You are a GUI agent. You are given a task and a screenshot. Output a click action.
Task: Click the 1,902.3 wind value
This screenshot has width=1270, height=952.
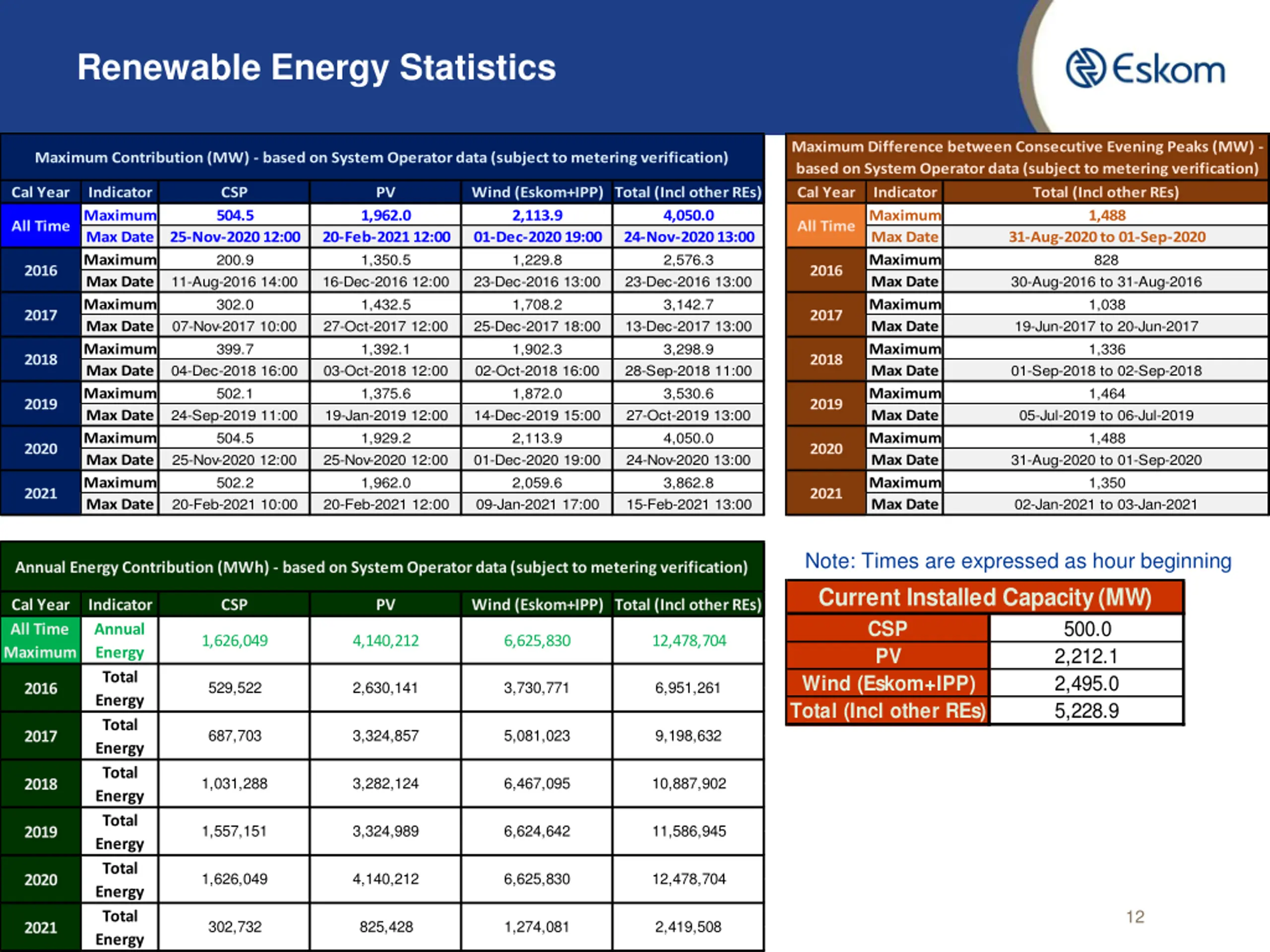pos(537,350)
